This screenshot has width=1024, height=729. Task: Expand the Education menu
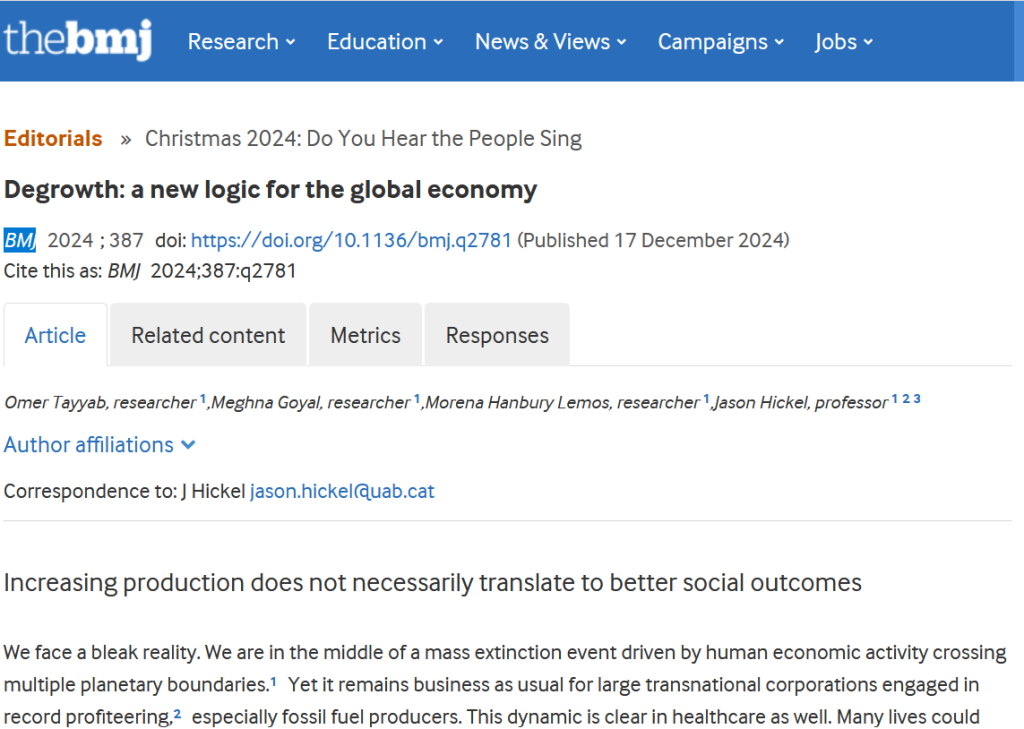(385, 42)
